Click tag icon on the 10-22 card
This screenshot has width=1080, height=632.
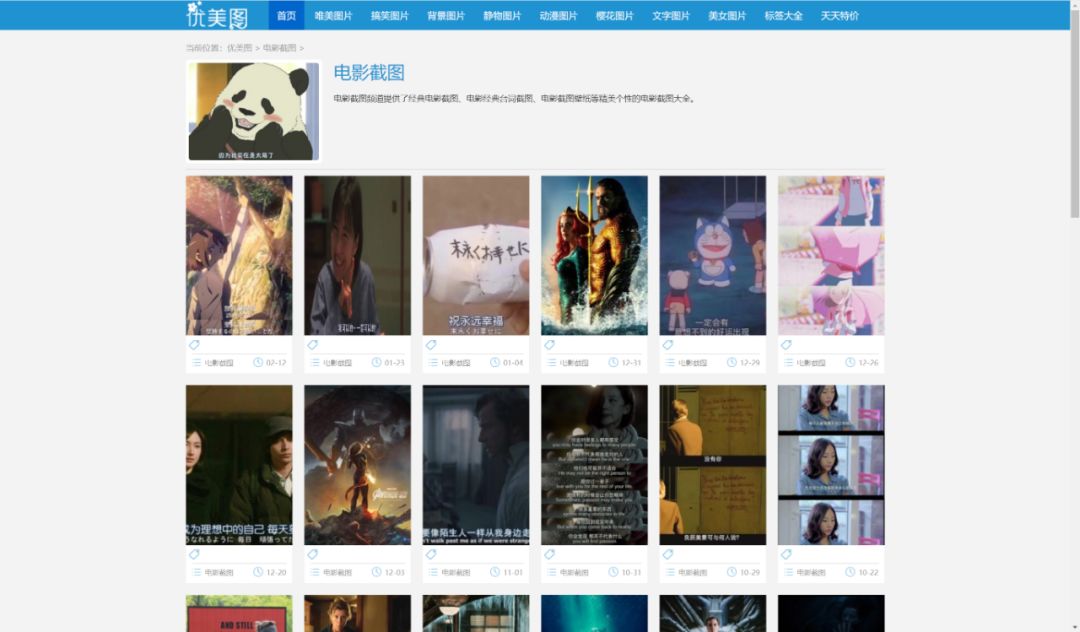tap(787, 554)
